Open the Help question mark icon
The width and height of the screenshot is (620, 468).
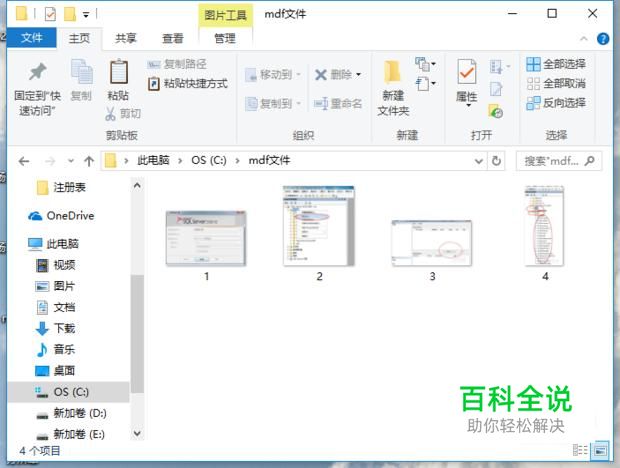pos(603,39)
